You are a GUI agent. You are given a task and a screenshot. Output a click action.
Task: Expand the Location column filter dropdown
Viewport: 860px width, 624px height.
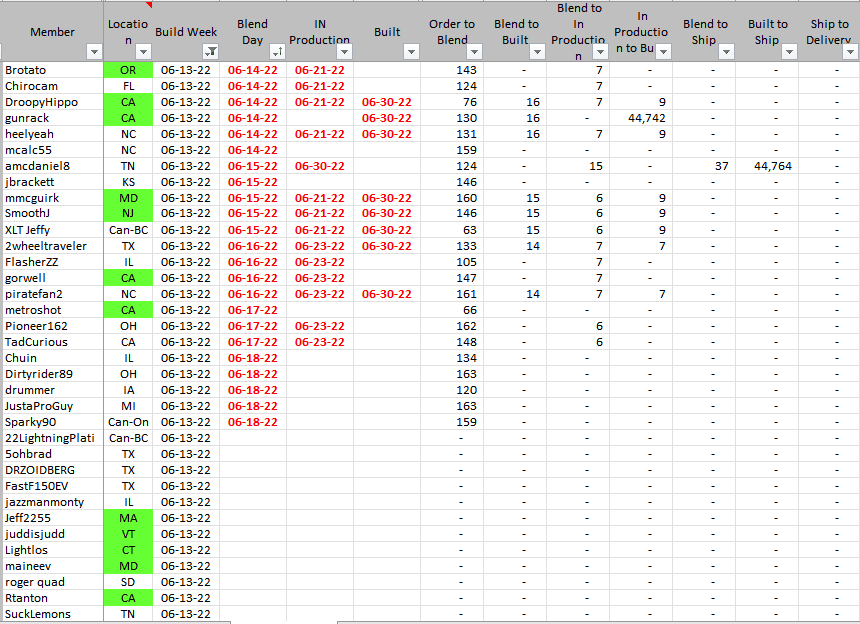(x=143, y=51)
